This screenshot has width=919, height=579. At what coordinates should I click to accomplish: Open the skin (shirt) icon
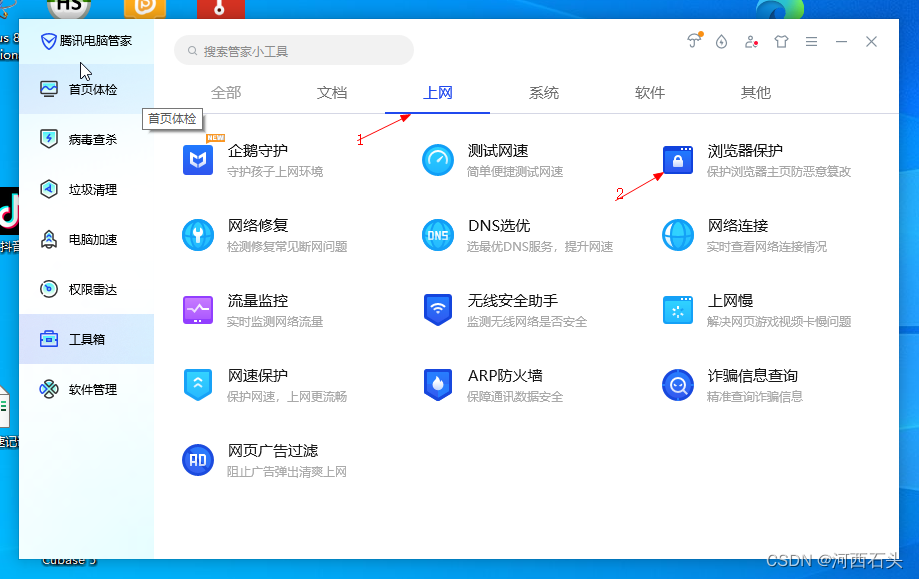[x=781, y=42]
